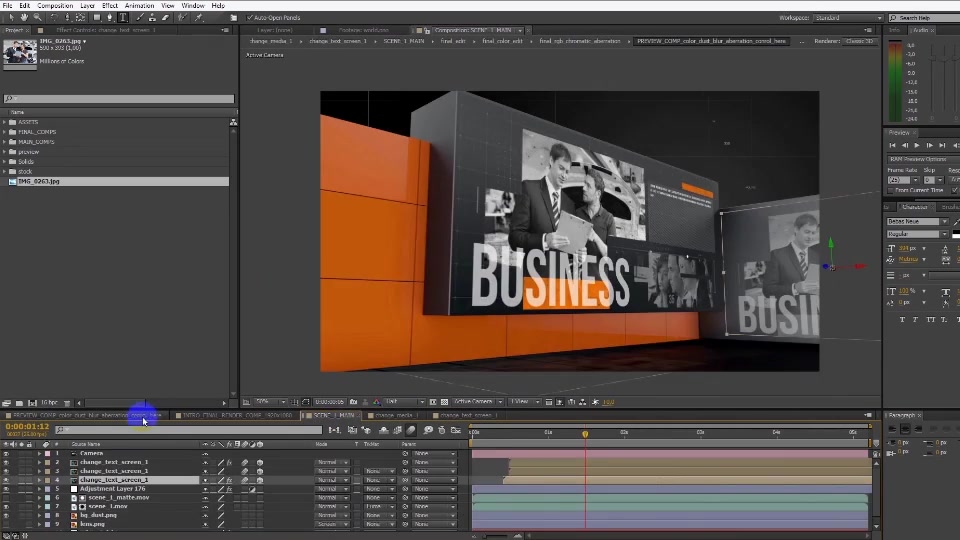Screen dimensions: 960x540
Task: Select the Eraser tool
Action: click(165, 18)
